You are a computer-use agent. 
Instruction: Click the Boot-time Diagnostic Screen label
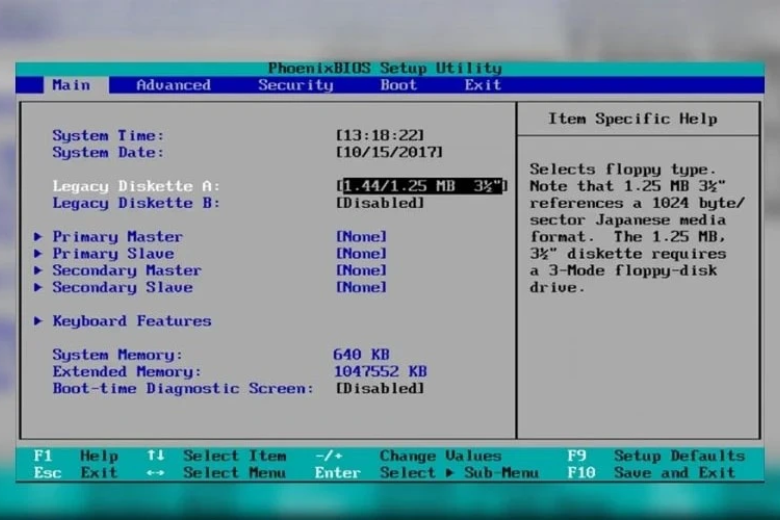(x=183, y=389)
